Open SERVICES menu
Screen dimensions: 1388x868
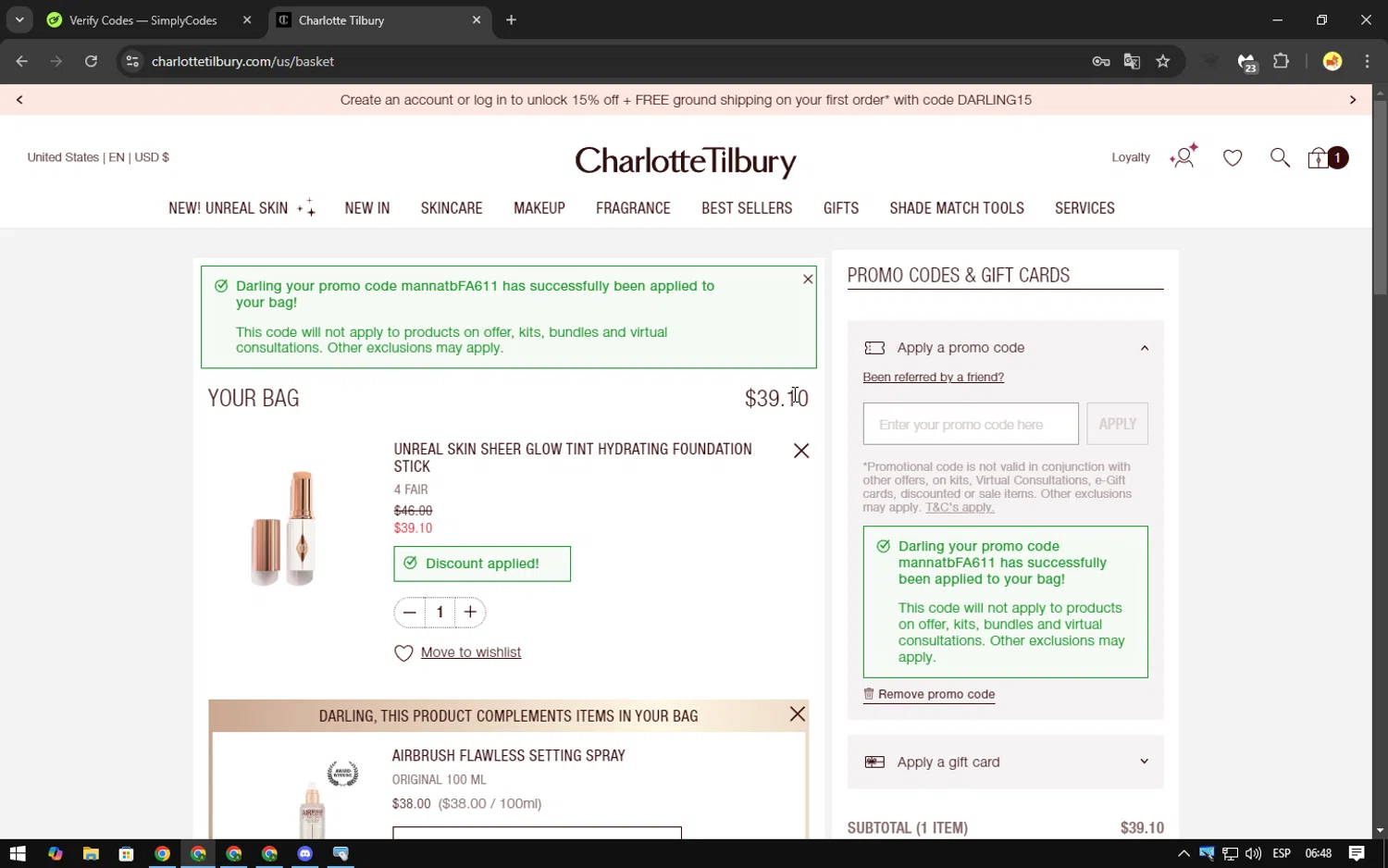pyautogui.click(x=1084, y=208)
